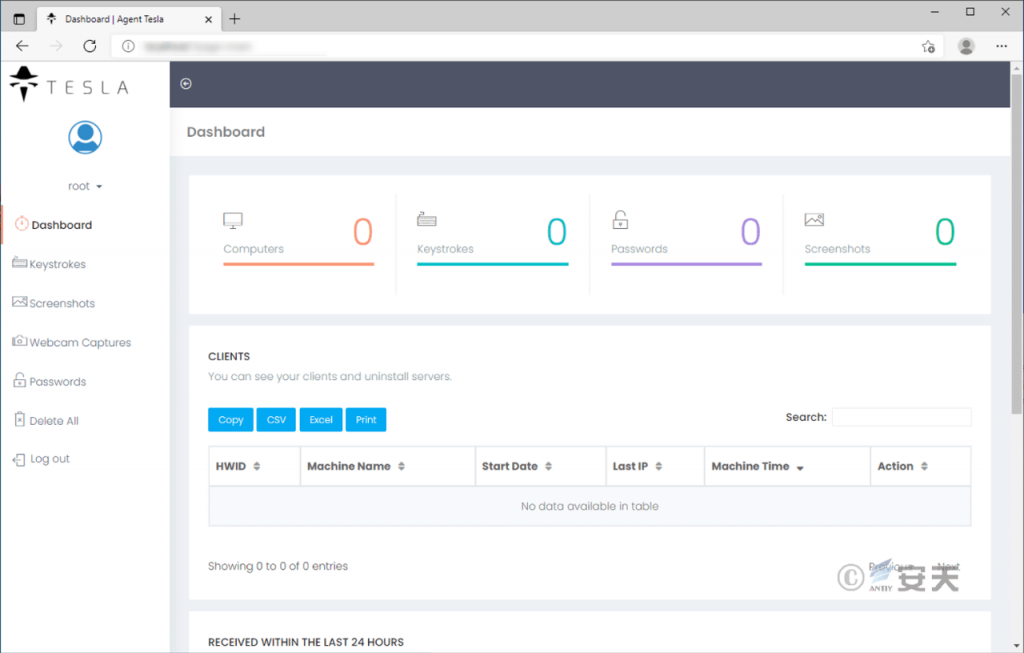
Task: Sort table by Machine Time column
Action: click(757, 466)
